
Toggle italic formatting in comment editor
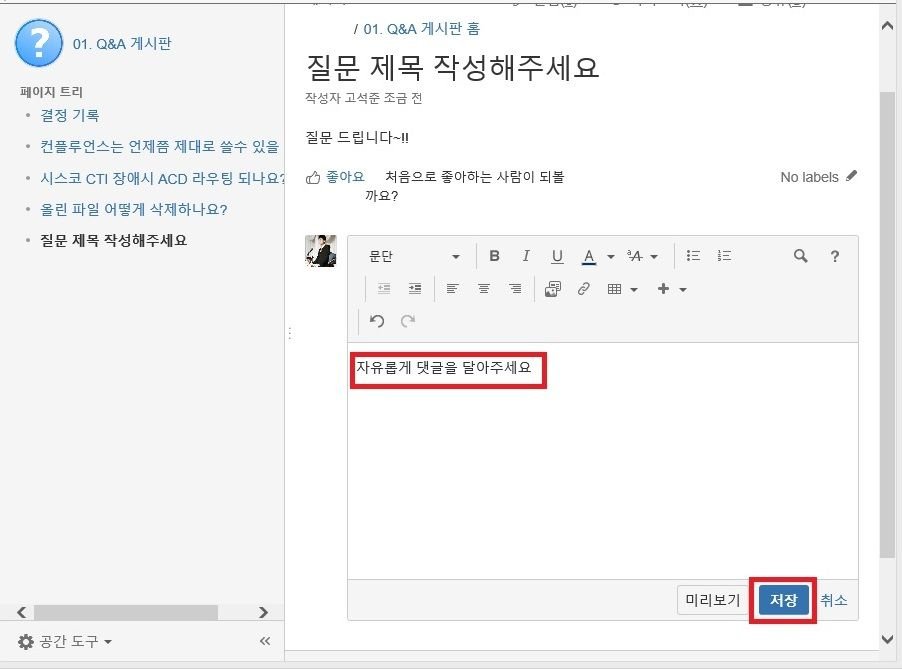(x=526, y=256)
